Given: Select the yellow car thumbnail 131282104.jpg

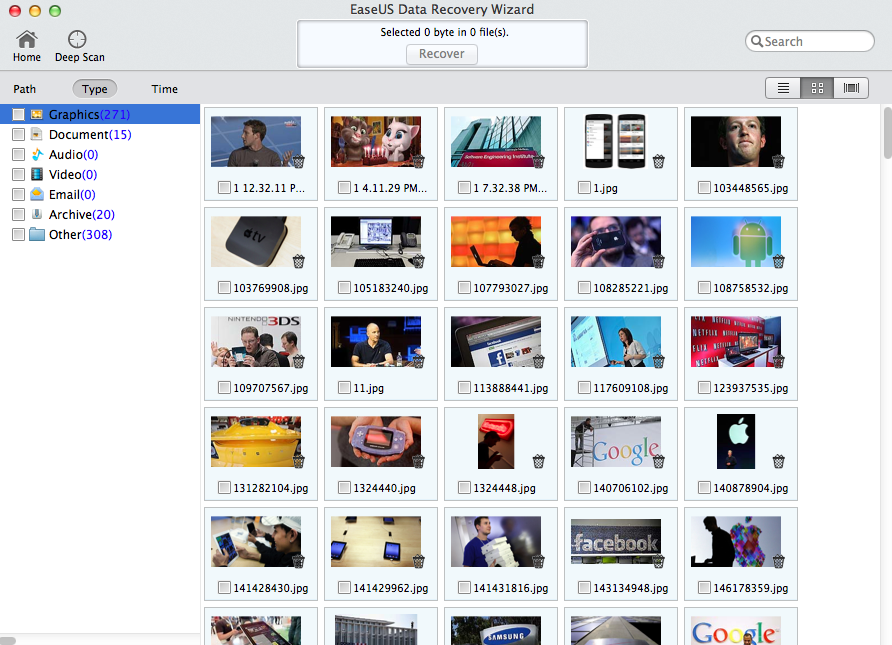Looking at the screenshot, I should [256, 441].
